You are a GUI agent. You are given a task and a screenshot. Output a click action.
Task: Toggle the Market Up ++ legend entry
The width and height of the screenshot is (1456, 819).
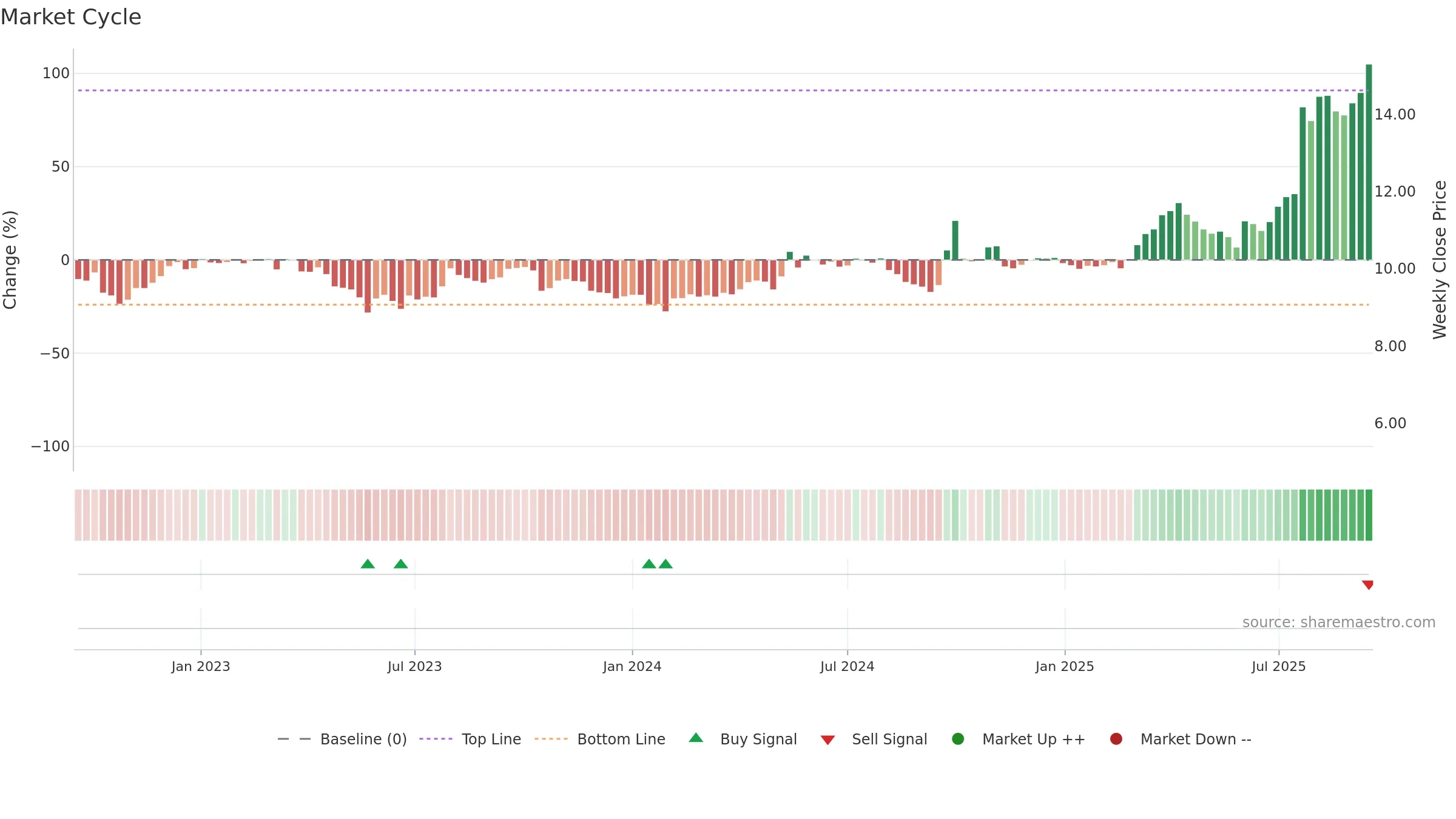tap(1018, 739)
